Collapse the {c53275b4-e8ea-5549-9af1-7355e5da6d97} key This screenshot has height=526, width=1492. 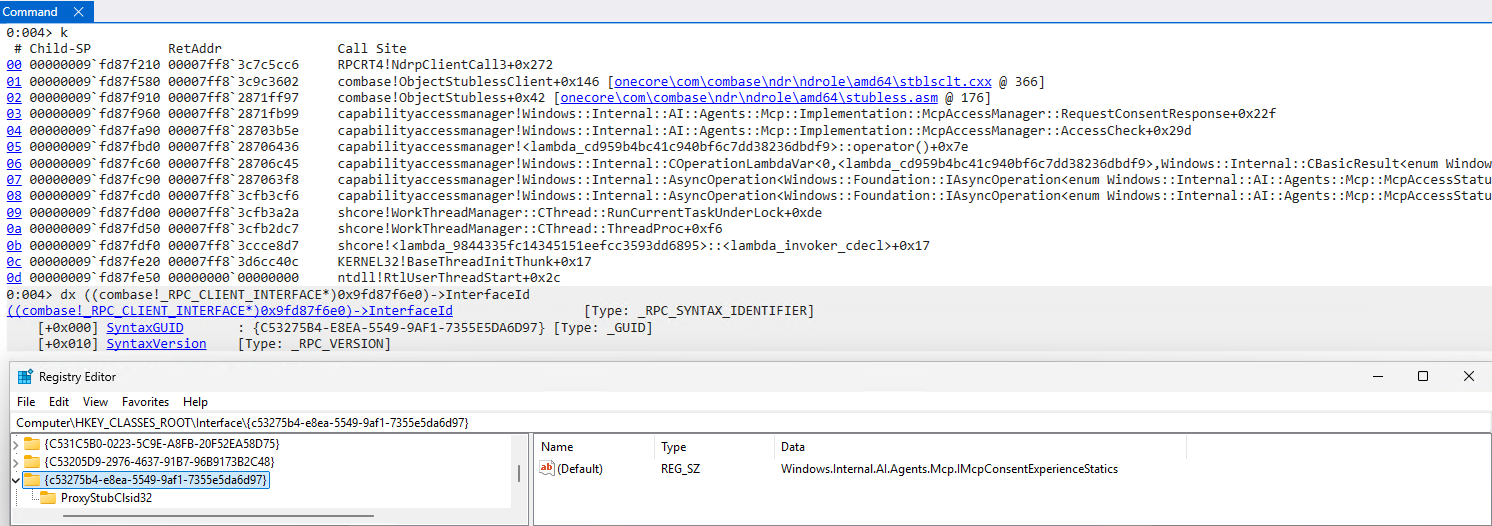coord(13,480)
